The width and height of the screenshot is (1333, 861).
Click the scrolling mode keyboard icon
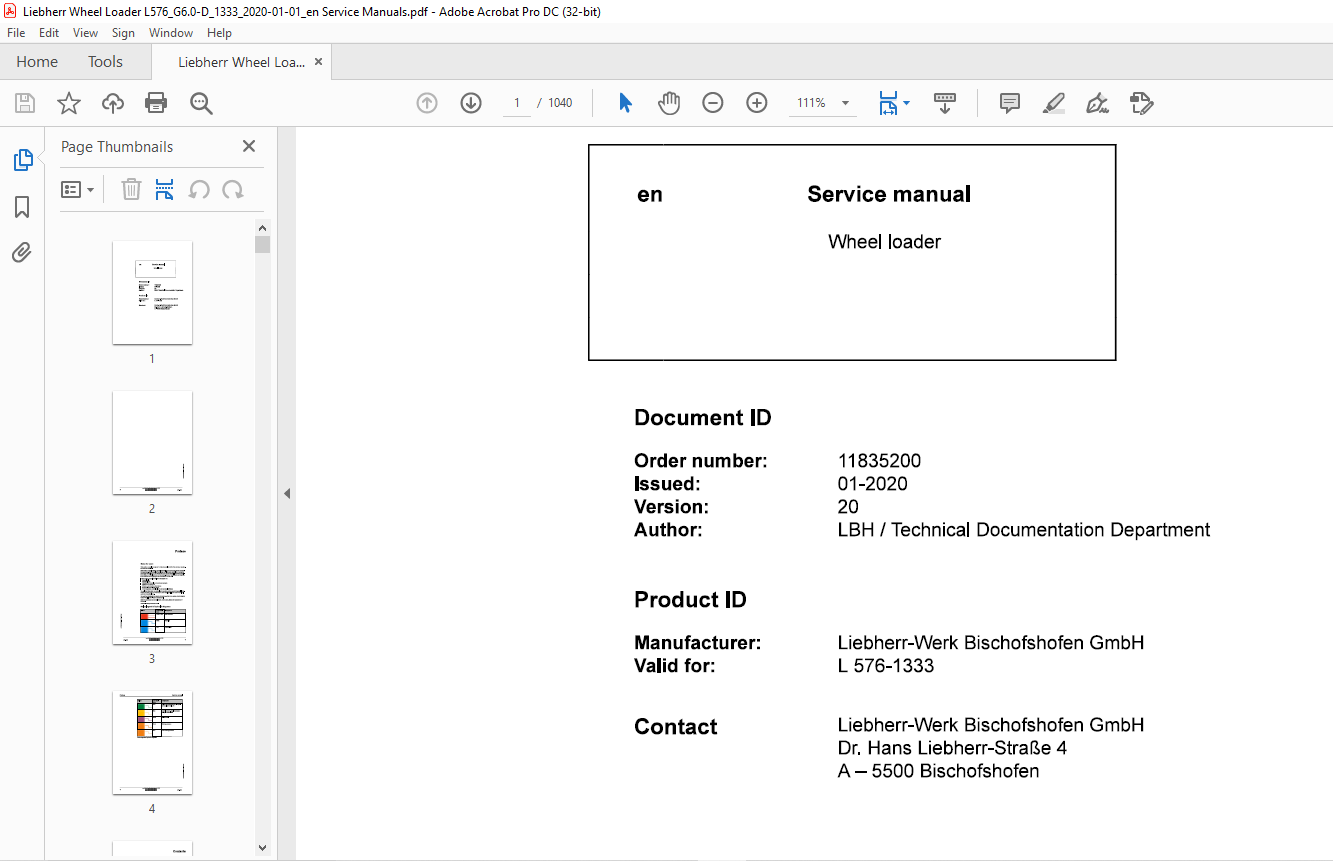945,103
